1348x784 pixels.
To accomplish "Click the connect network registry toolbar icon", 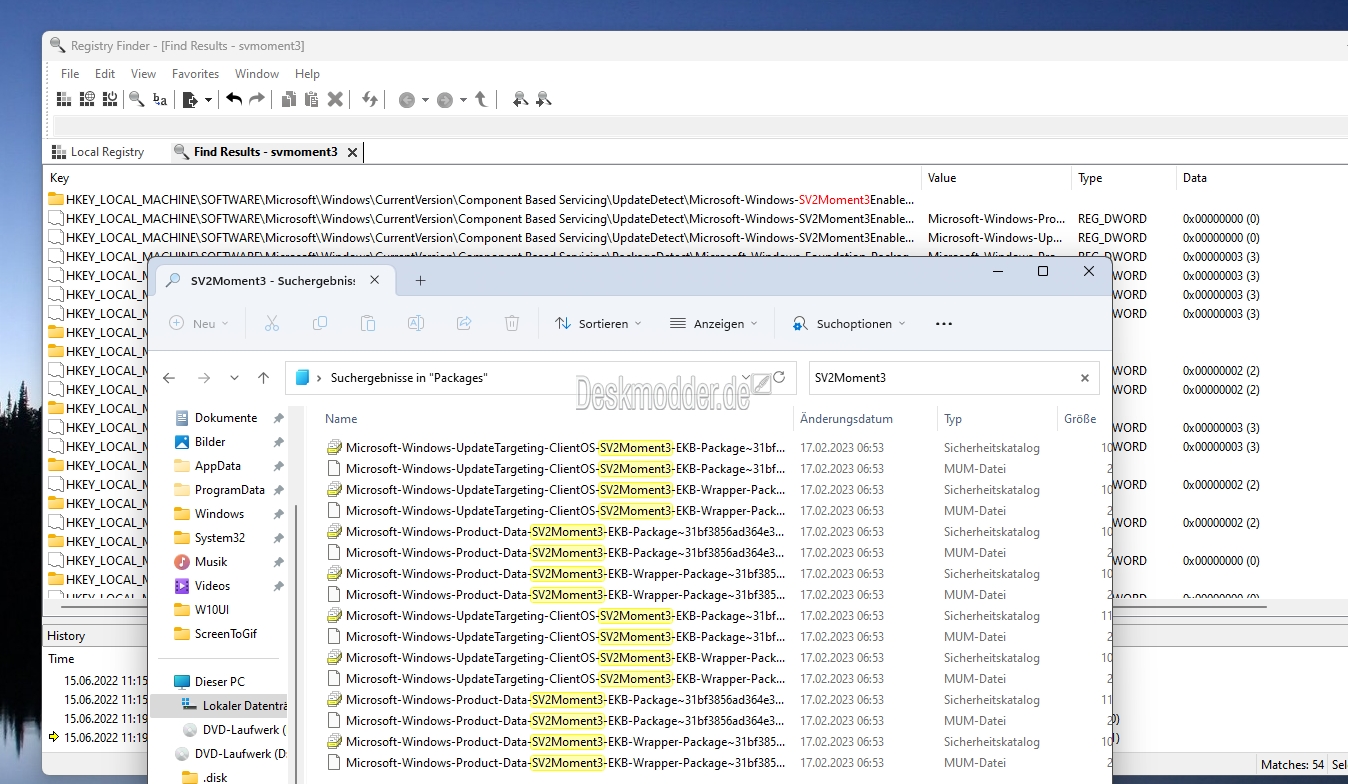I will (x=87, y=99).
